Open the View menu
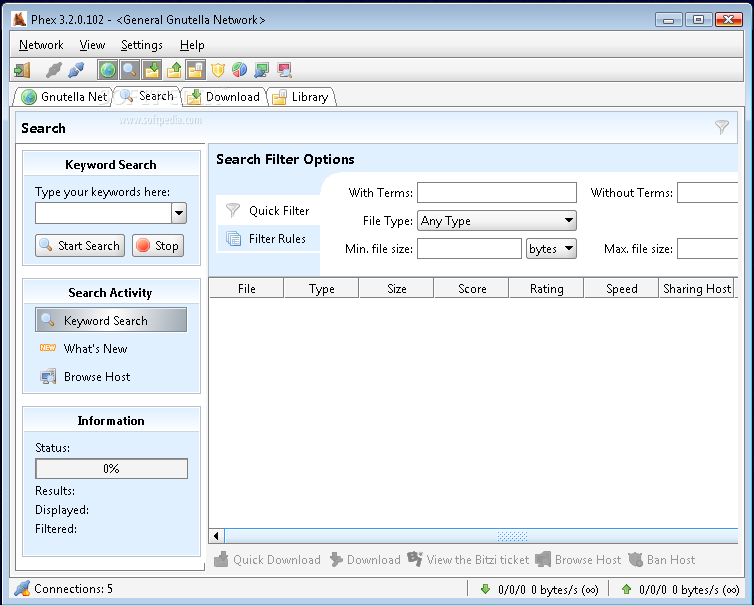This screenshot has height=605, width=754. coord(92,45)
